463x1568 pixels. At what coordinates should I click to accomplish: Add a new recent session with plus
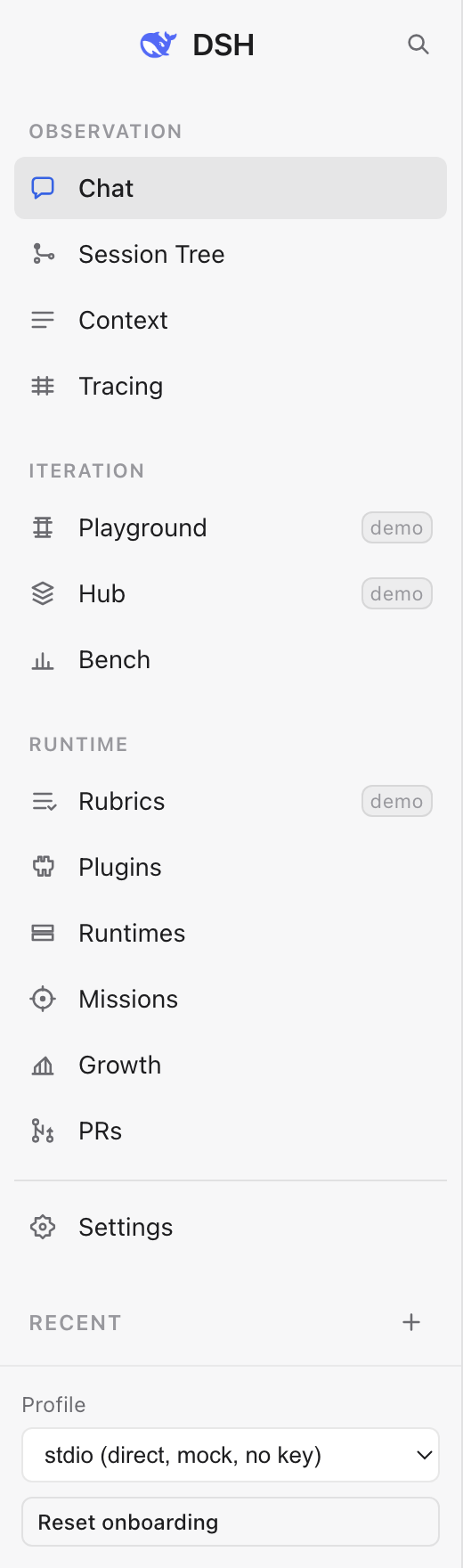[x=411, y=1322]
